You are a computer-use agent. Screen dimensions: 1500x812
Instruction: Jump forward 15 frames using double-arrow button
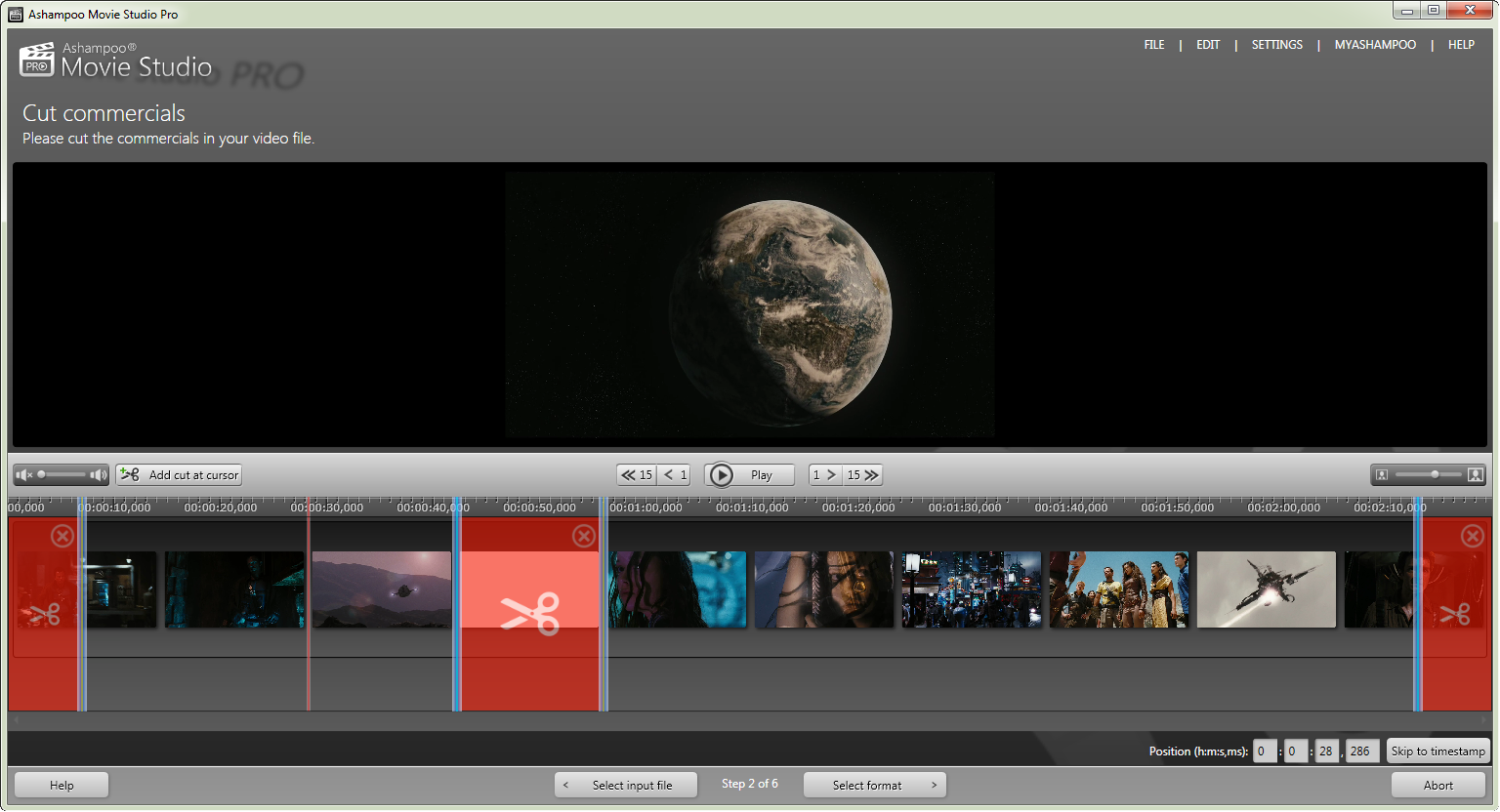tap(865, 474)
